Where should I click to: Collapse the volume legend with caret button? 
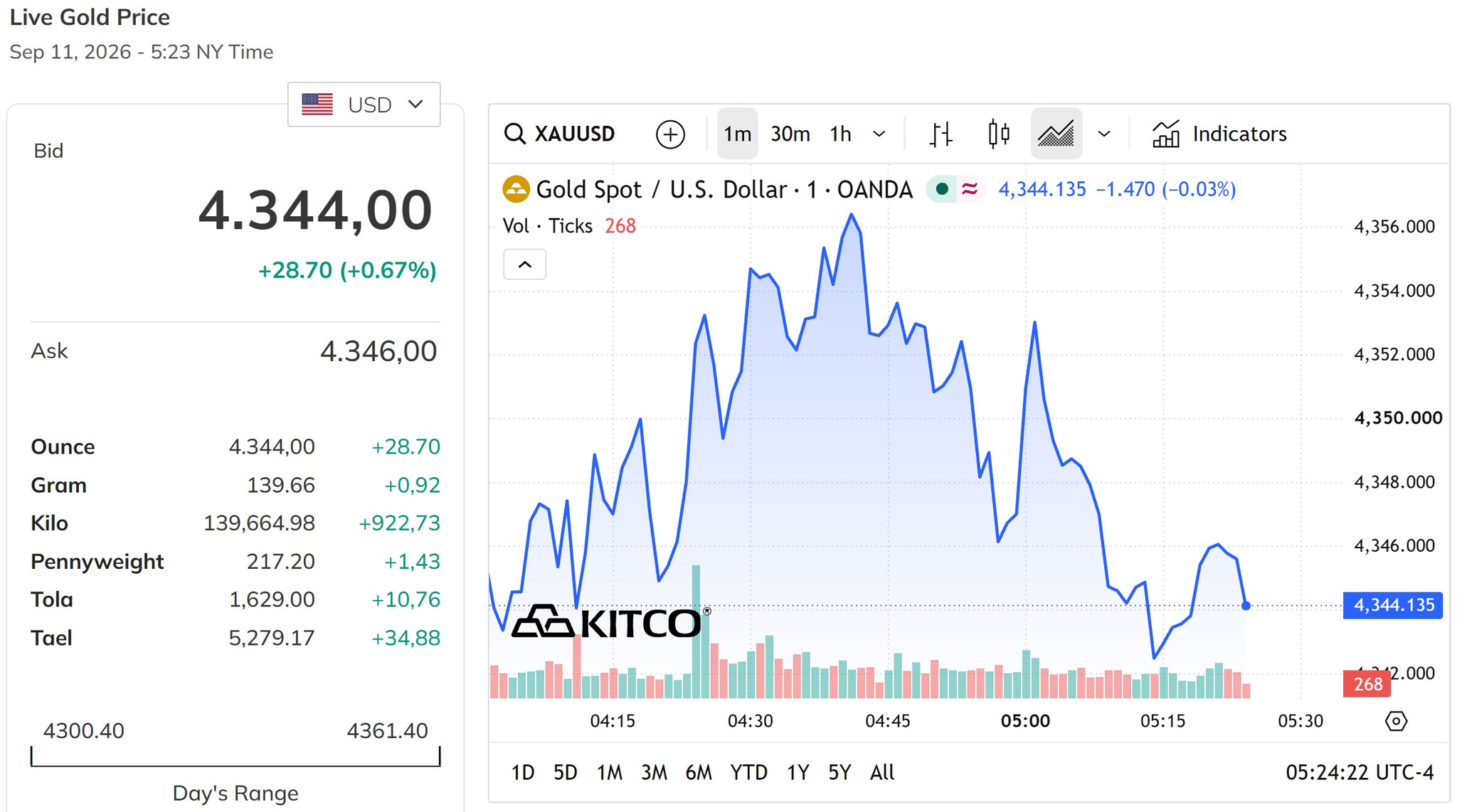(525, 265)
